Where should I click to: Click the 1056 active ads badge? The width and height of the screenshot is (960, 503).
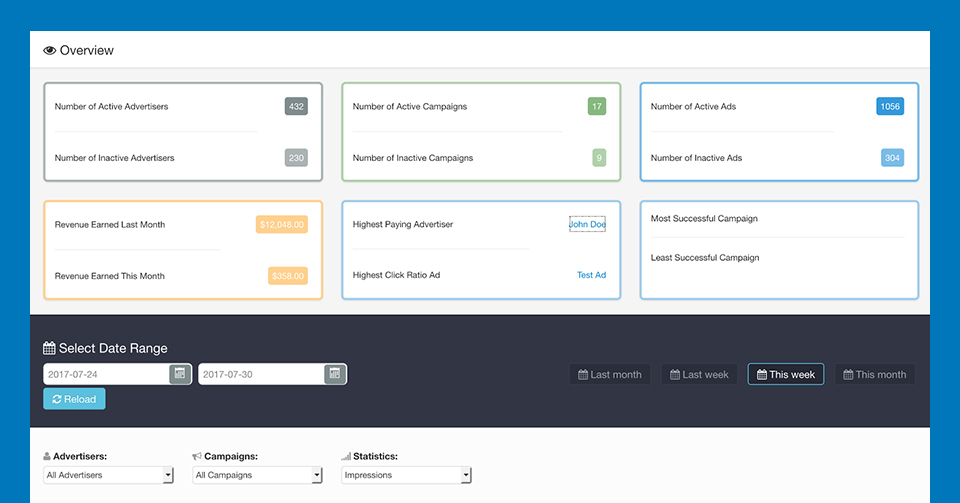(x=890, y=106)
